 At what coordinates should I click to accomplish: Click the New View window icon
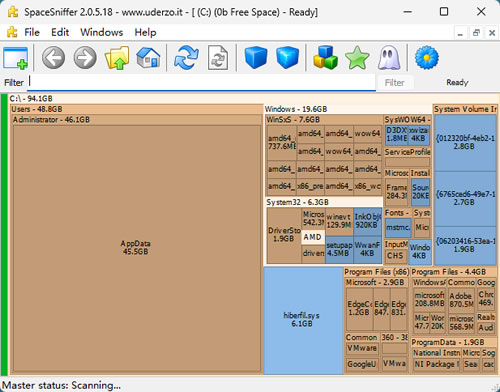[x=15, y=58]
